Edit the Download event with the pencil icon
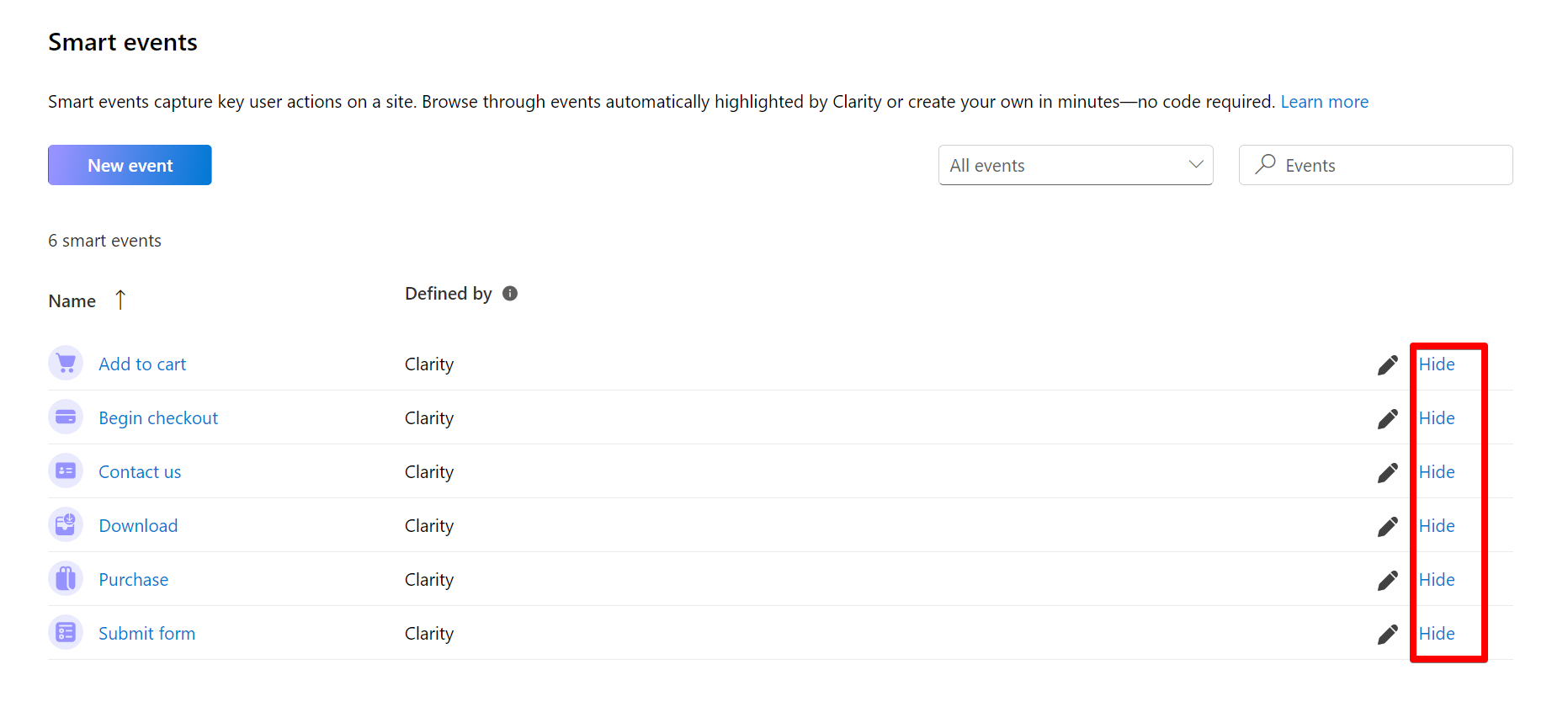1568x707 pixels. click(x=1387, y=526)
